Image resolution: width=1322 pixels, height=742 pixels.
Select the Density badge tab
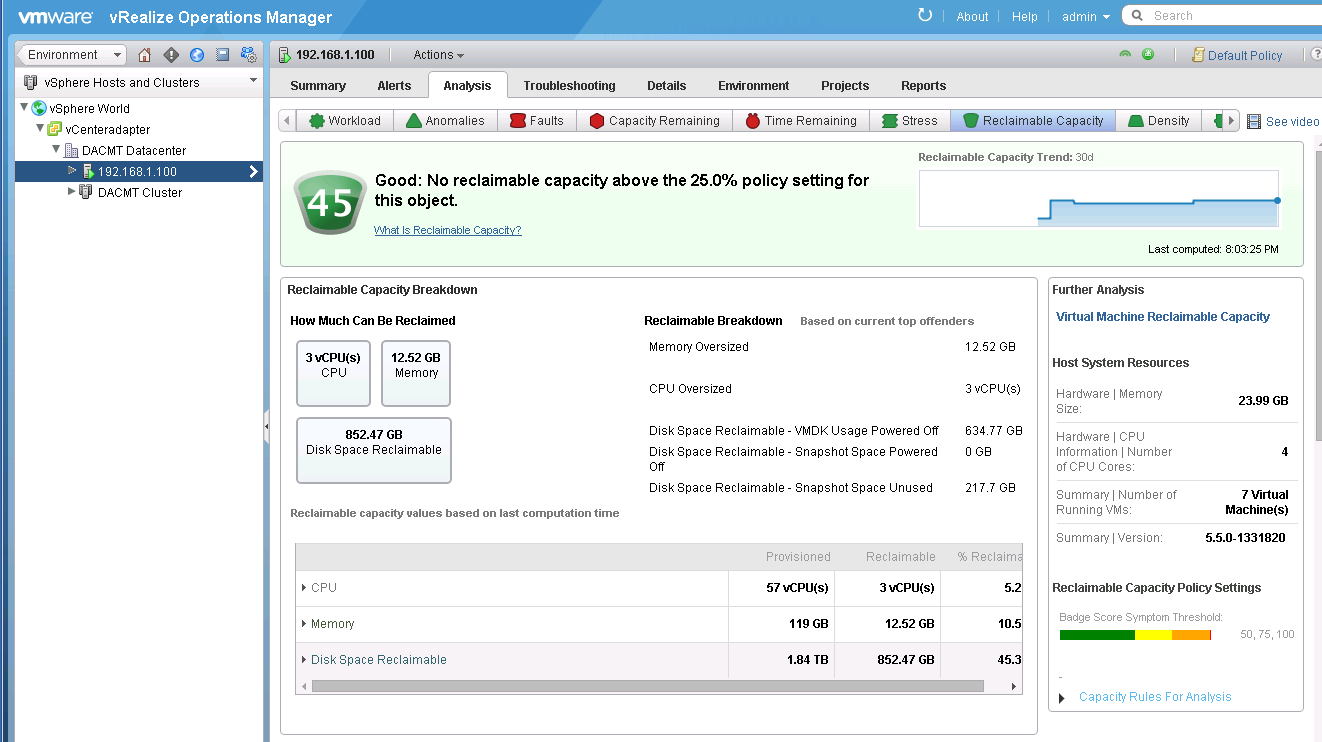(x=1158, y=120)
